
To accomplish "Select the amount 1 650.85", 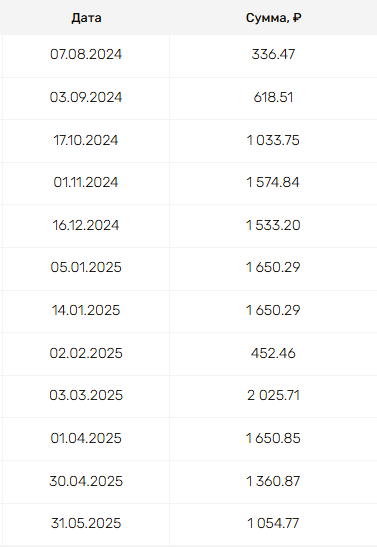I will [x=273, y=439].
